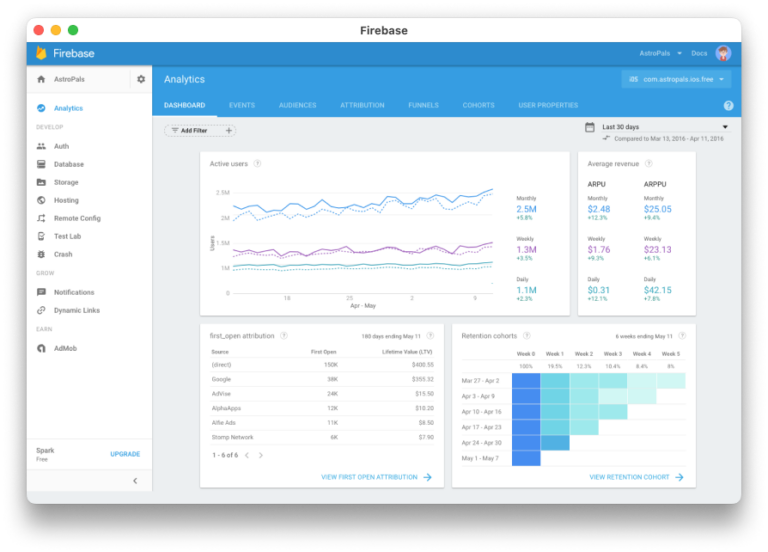Viewport: 768px width, 552px height.
Task: Click the Notifications message icon
Action: tap(41, 292)
